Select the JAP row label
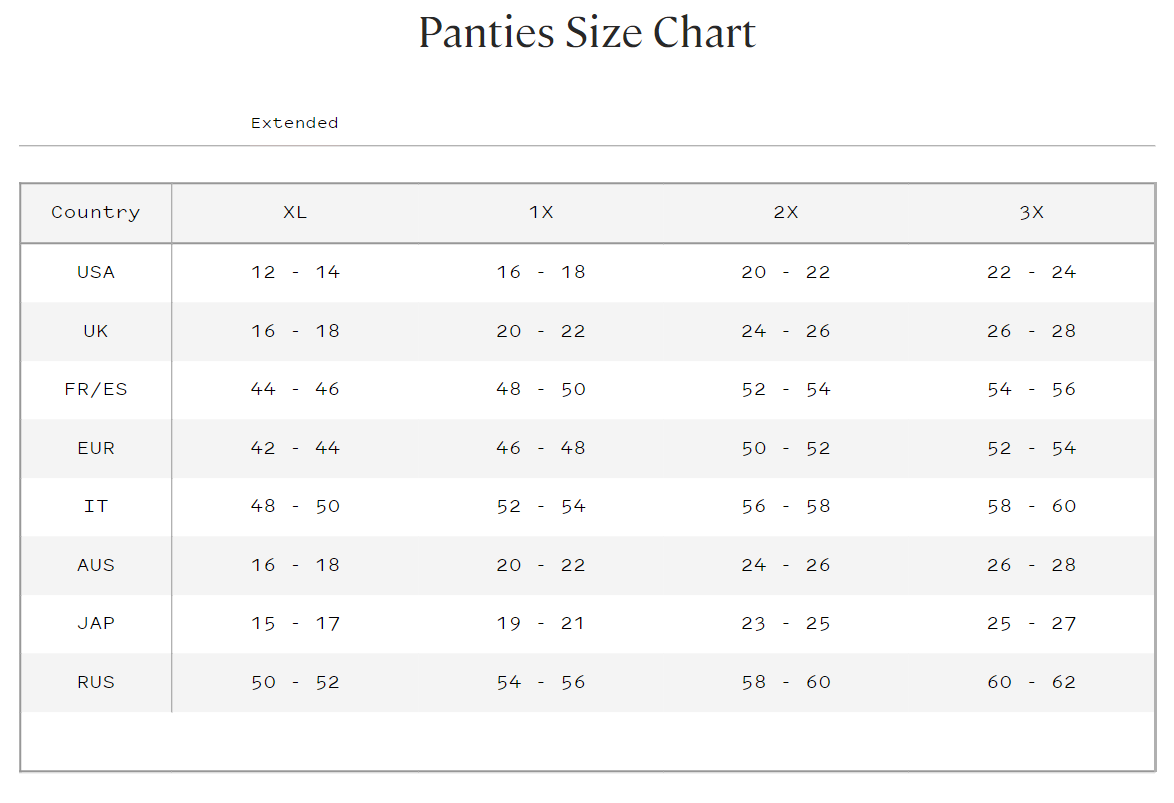 pos(96,623)
